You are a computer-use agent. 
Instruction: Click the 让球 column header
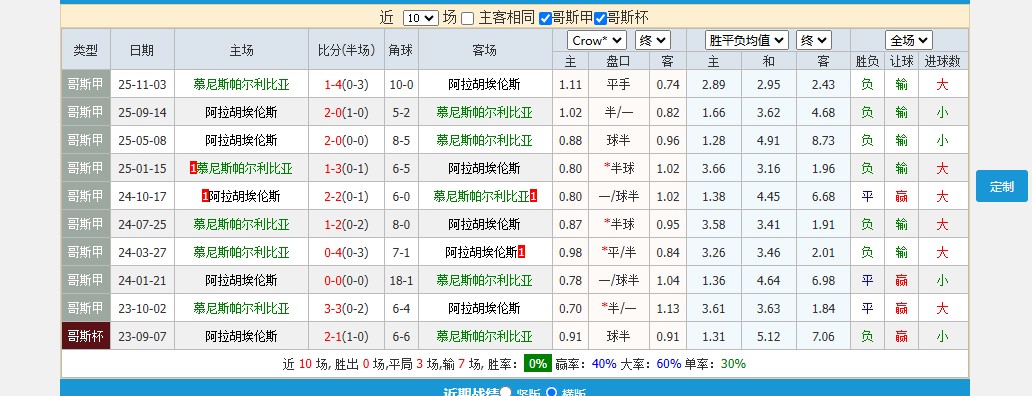click(901, 61)
